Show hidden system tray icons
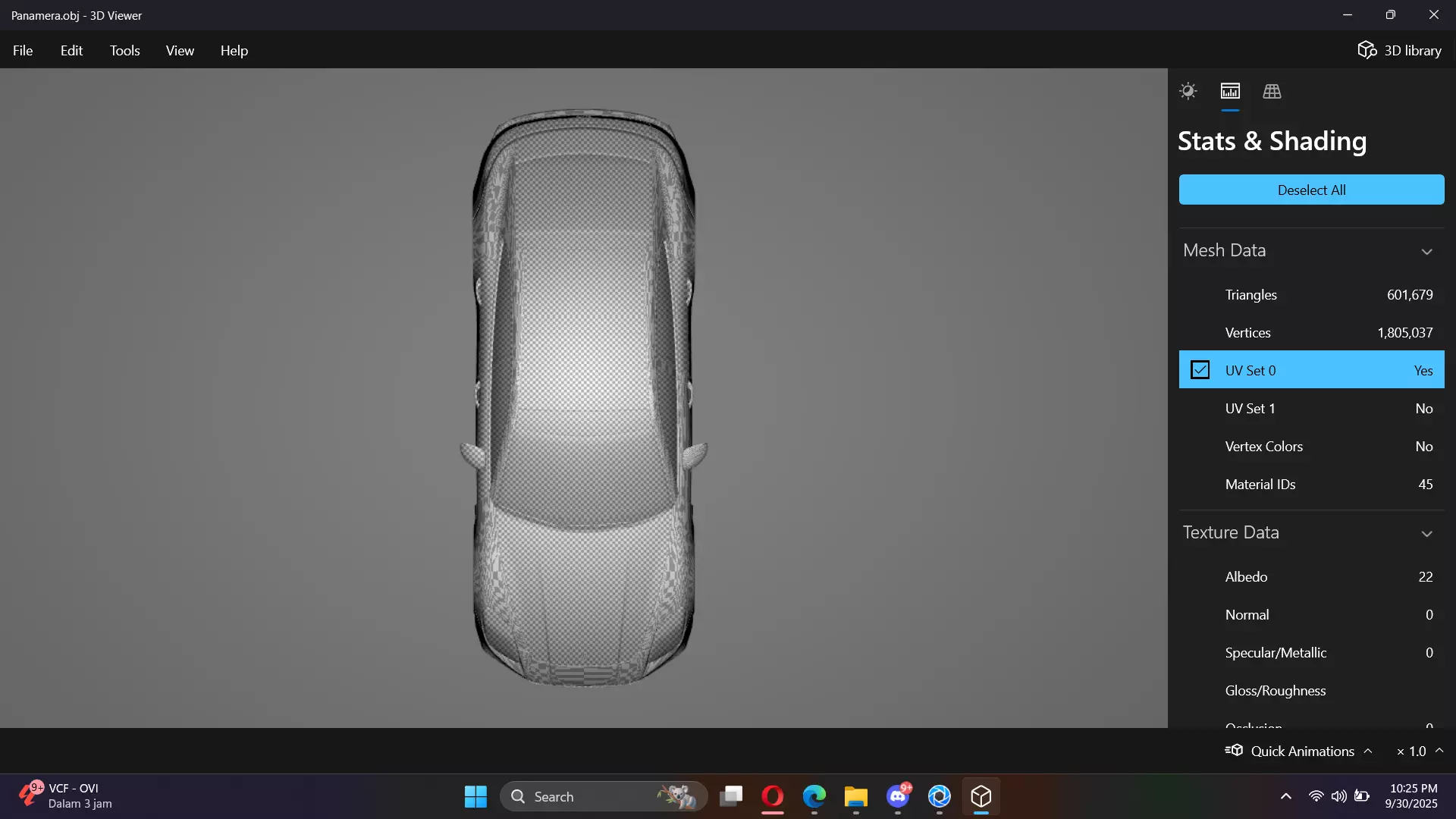 coord(1286,796)
